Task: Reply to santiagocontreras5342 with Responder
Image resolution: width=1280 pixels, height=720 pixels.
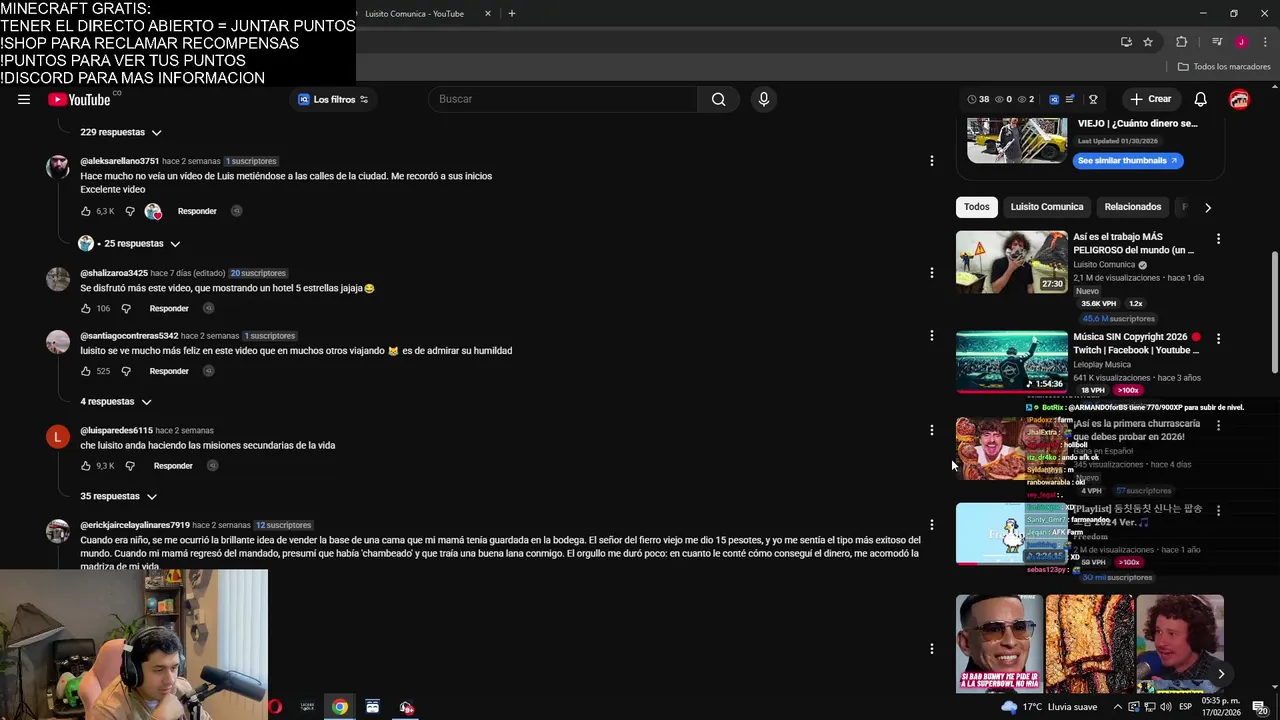Action: tap(169, 371)
